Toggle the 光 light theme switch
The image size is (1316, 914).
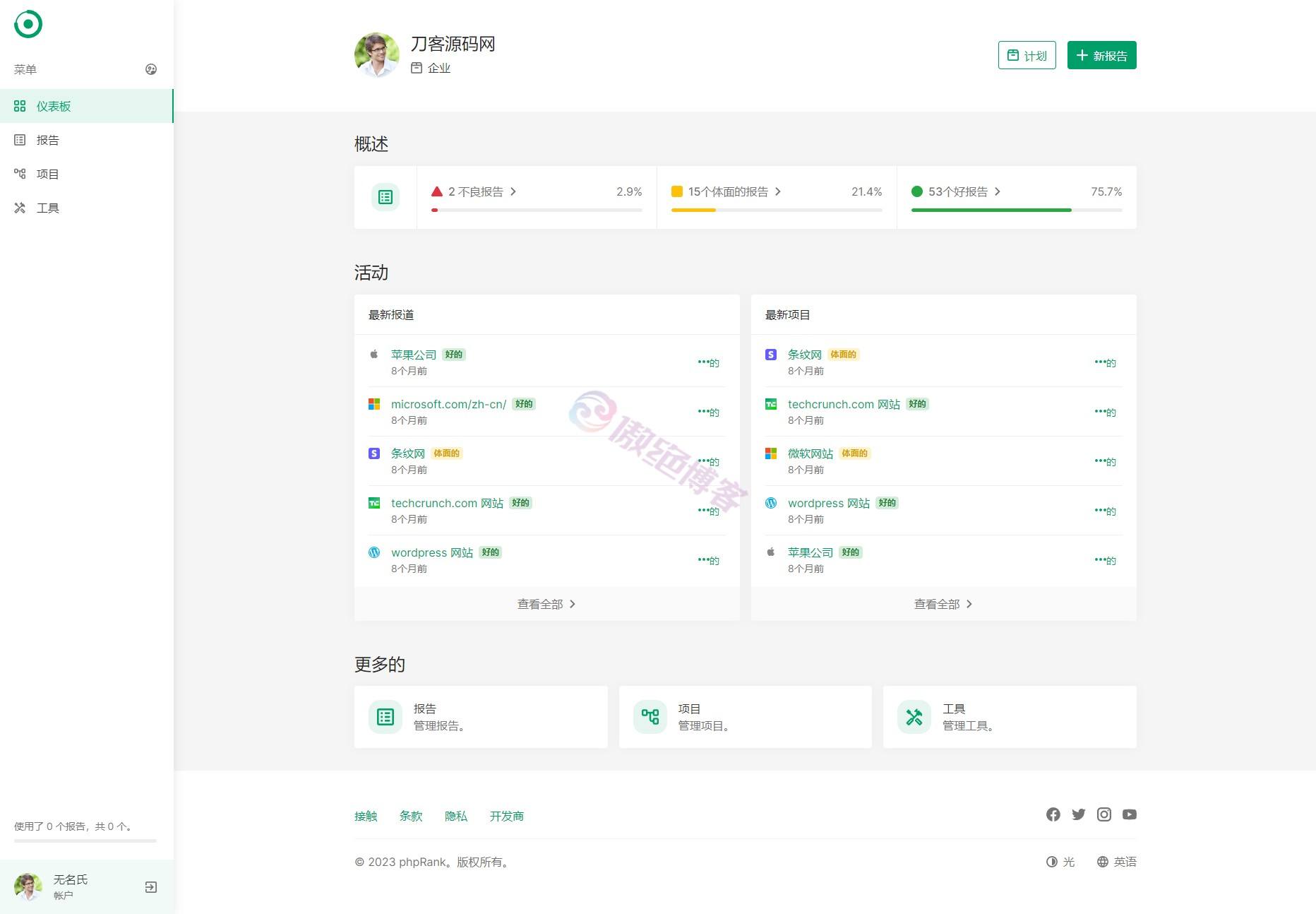(x=1060, y=862)
